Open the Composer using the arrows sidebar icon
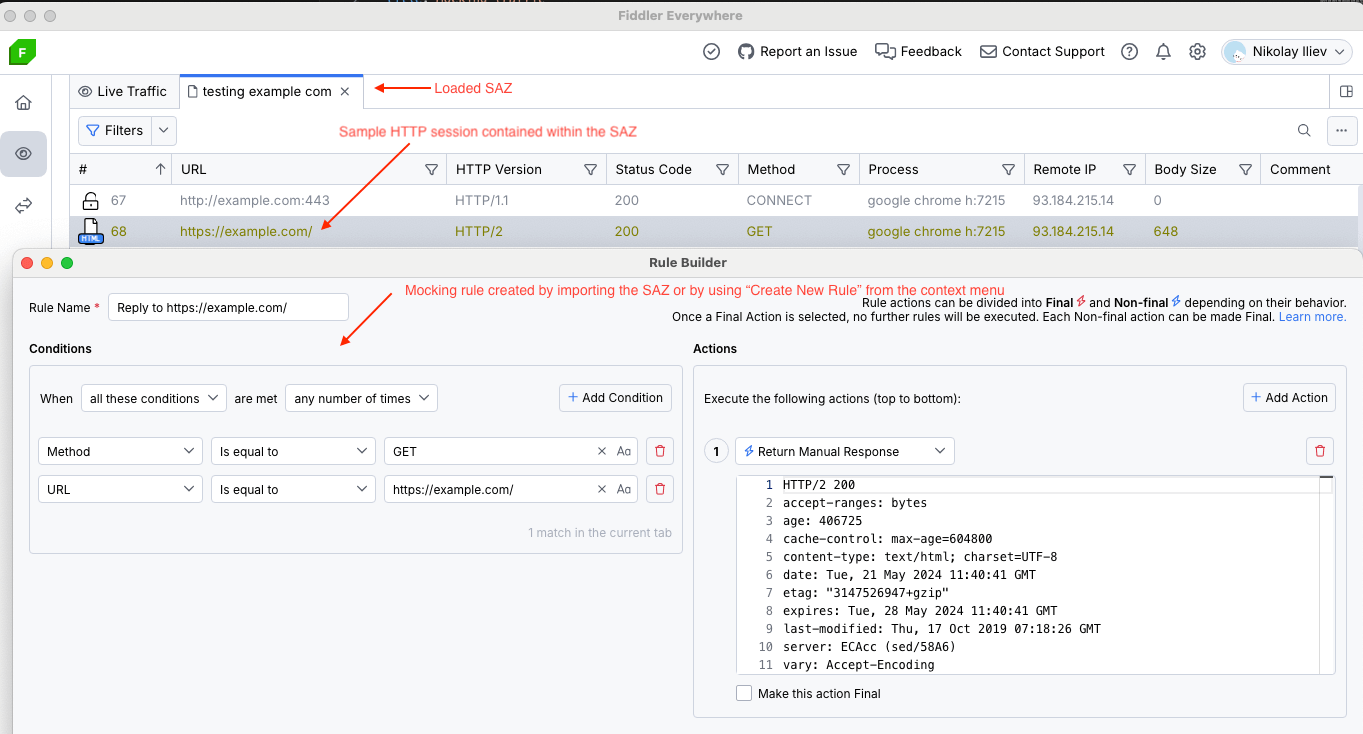The image size is (1363, 734). (23, 205)
